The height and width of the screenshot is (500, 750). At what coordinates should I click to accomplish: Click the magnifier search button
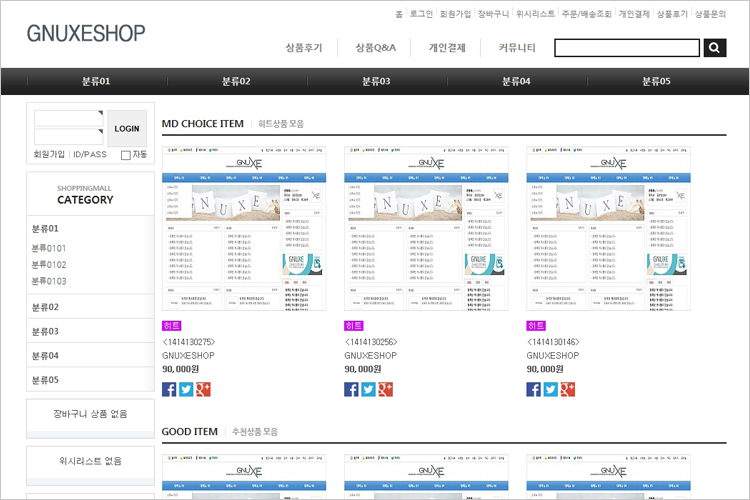(x=715, y=48)
